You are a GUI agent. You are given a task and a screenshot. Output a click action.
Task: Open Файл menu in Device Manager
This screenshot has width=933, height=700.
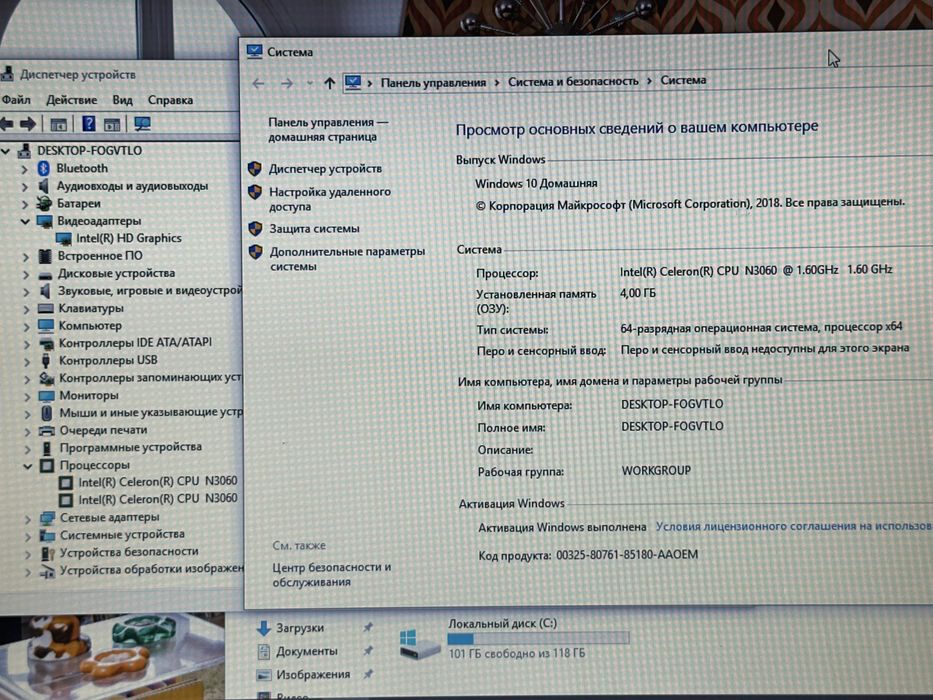point(16,99)
